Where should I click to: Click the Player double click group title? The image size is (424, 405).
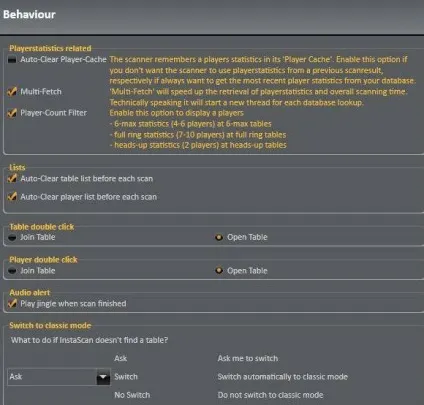[43, 260]
